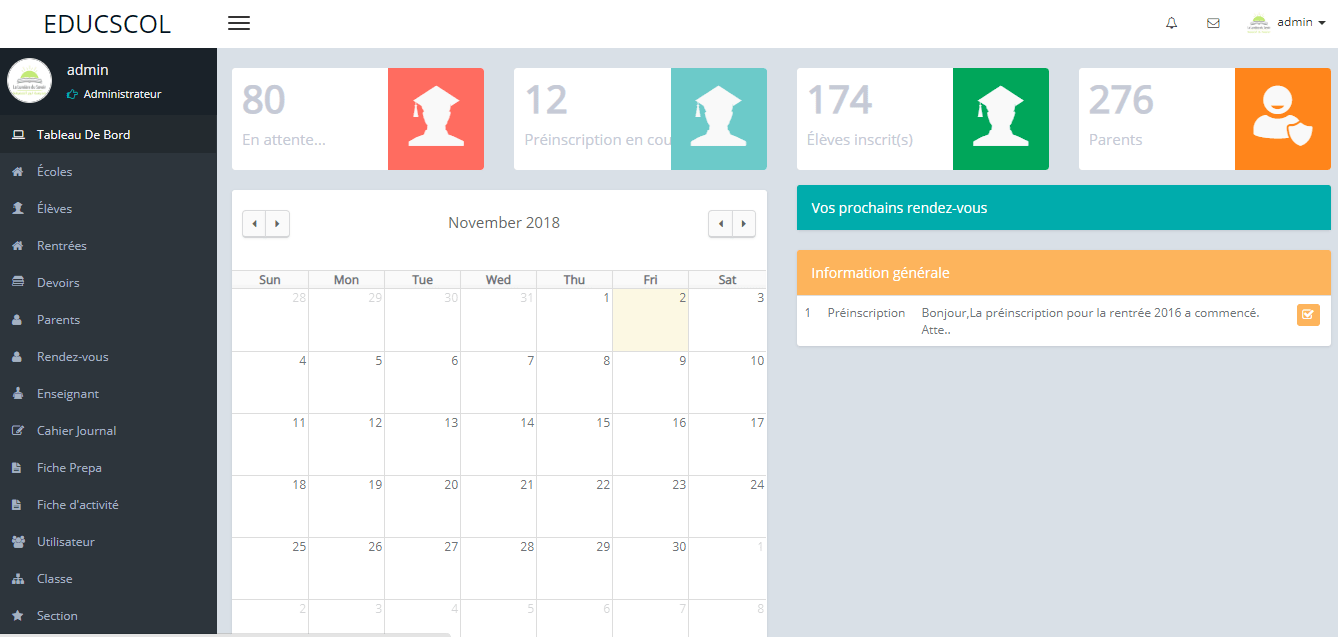Click the parents icon on the orange card
This screenshot has height=637, width=1338.
point(1283,118)
